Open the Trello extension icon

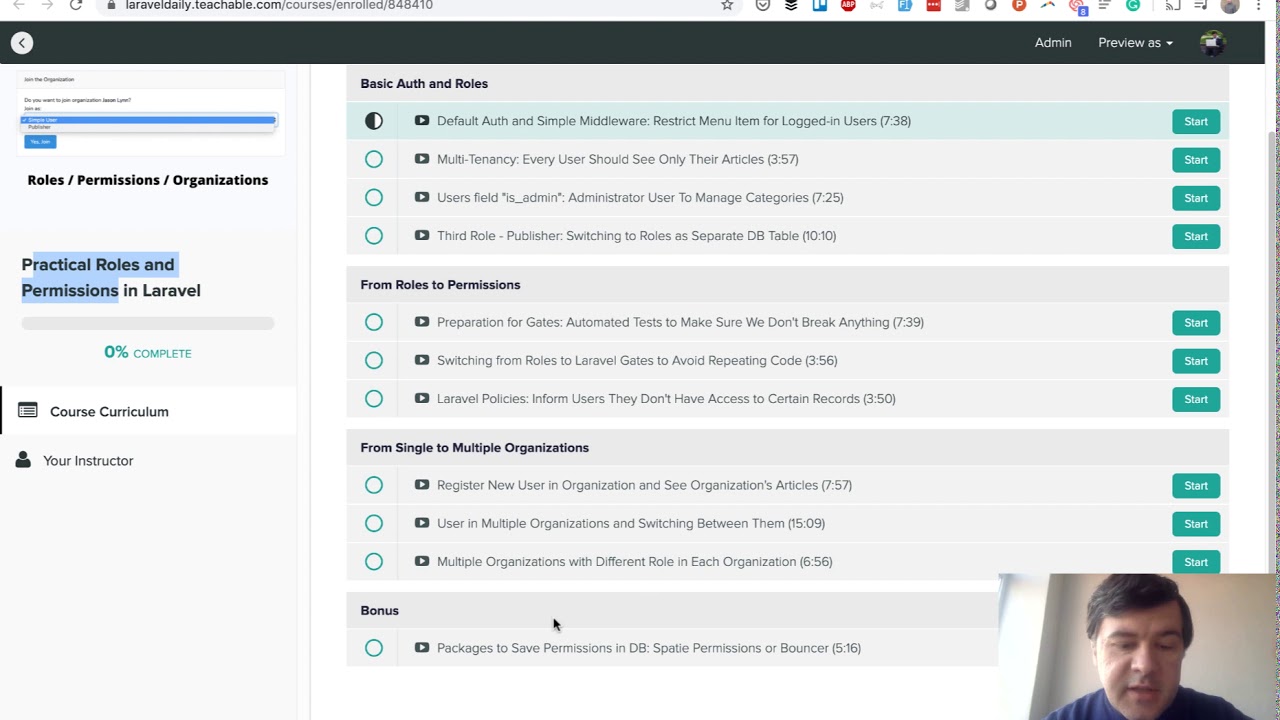click(820, 5)
